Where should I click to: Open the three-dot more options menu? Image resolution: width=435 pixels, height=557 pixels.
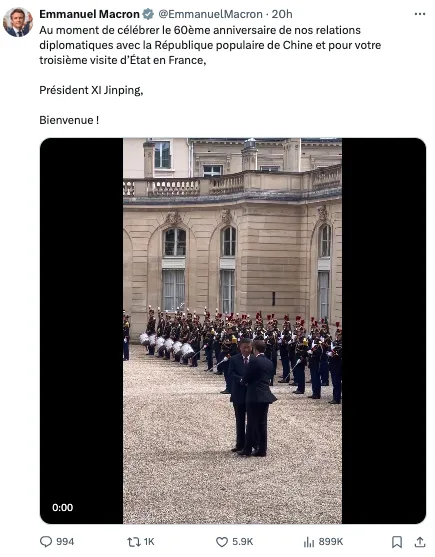click(x=420, y=14)
